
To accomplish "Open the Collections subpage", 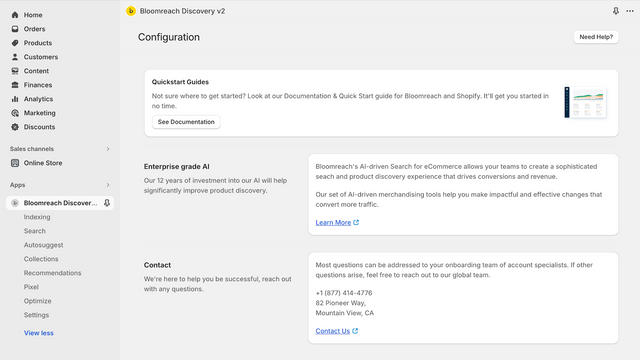I will point(41,259).
